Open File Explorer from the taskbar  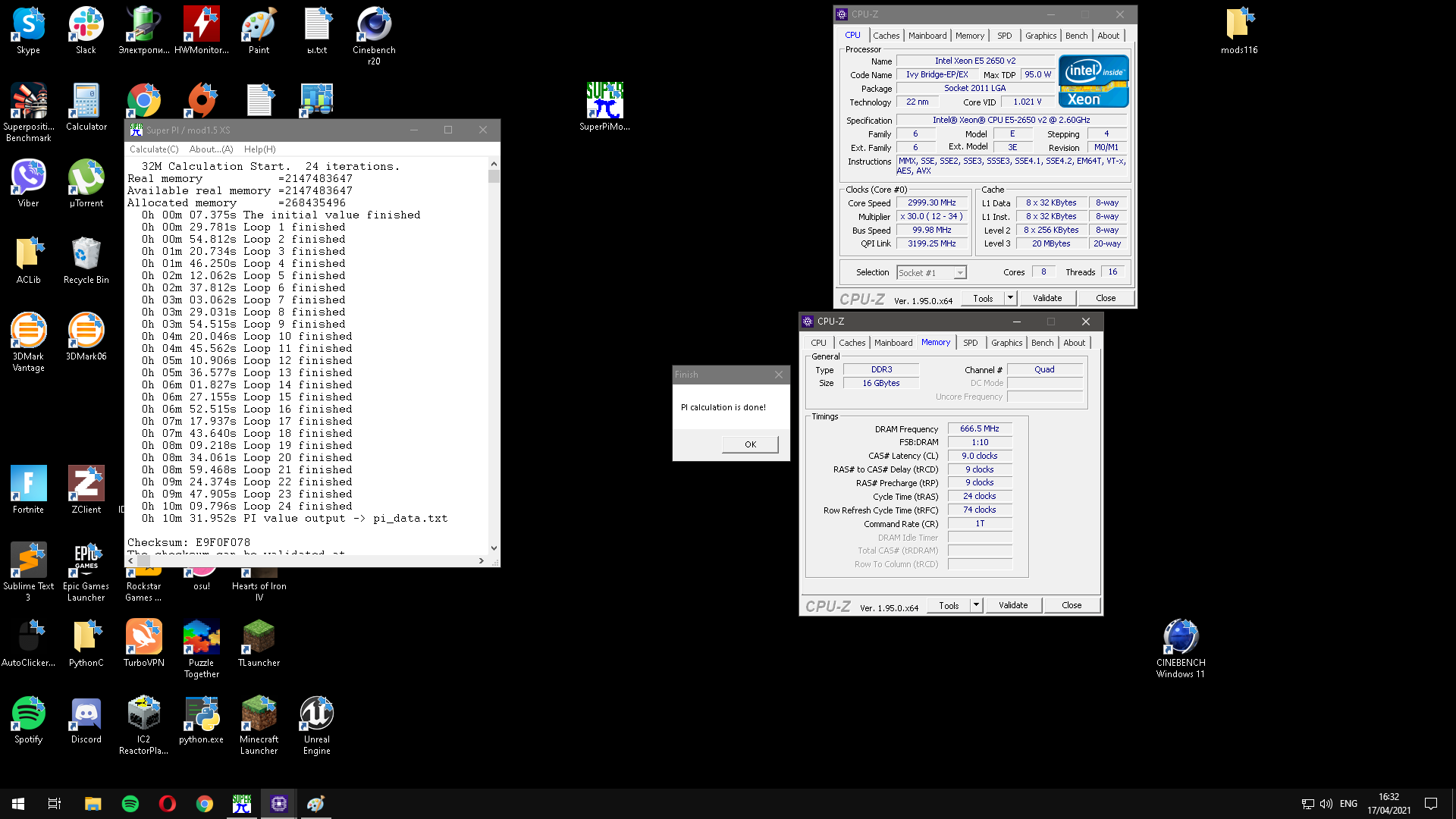coord(93,804)
